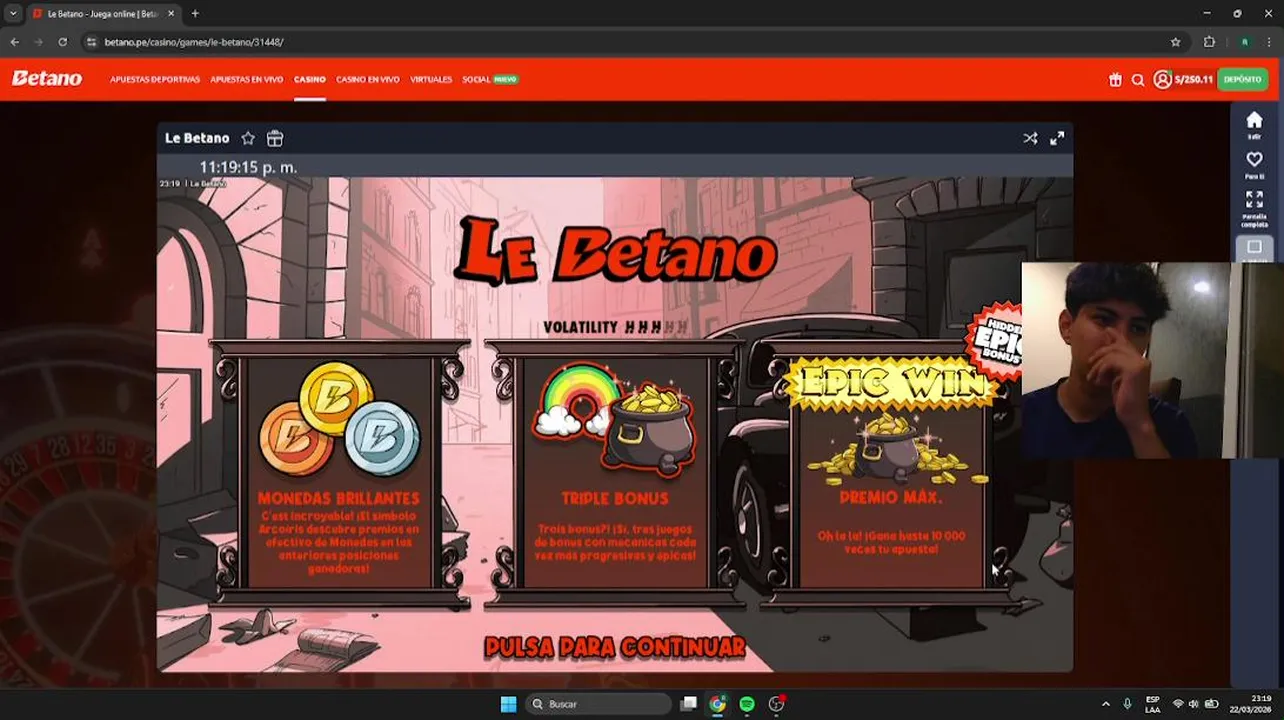The height and width of the screenshot is (720, 1284).
Task: Select the highlighted square sidebar icon
Action: click(x=1254, y=248)
